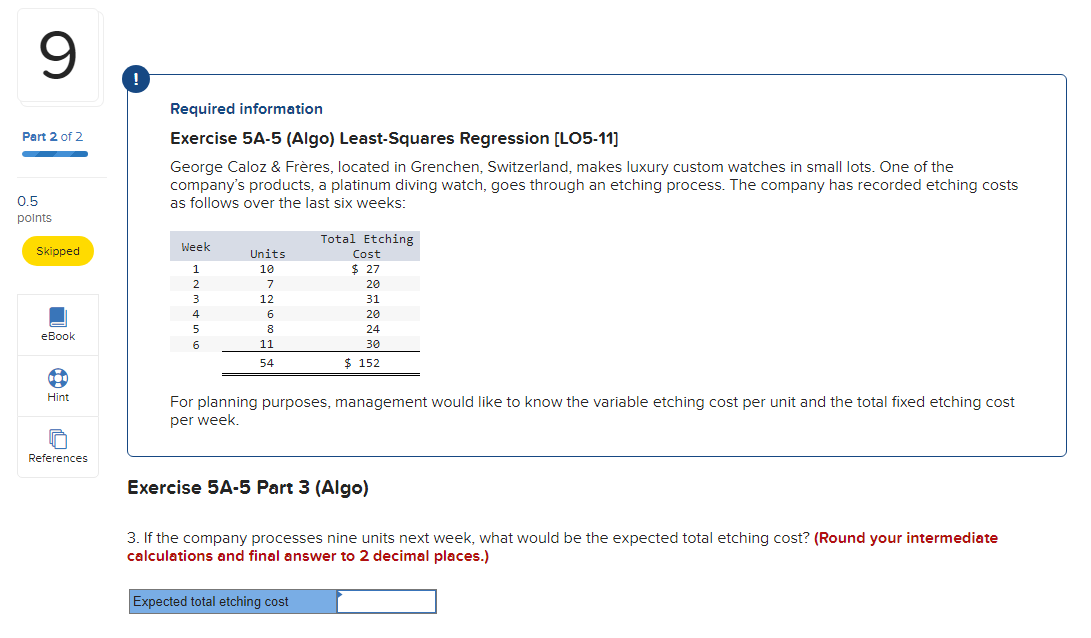Viewport: 1091px width, 638px height.
Task: Click the 'Expected total etching cost' label cell
Action: 233,602
